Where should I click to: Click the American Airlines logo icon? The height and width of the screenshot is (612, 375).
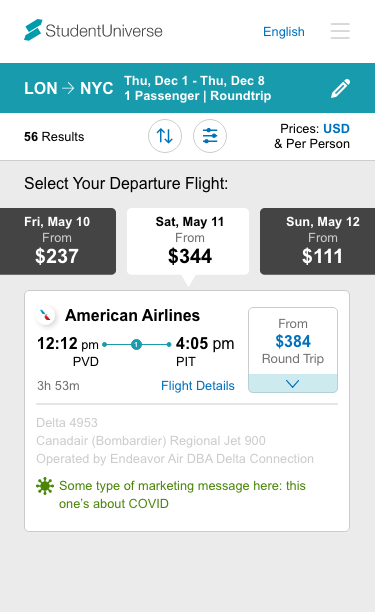(46, 315)
